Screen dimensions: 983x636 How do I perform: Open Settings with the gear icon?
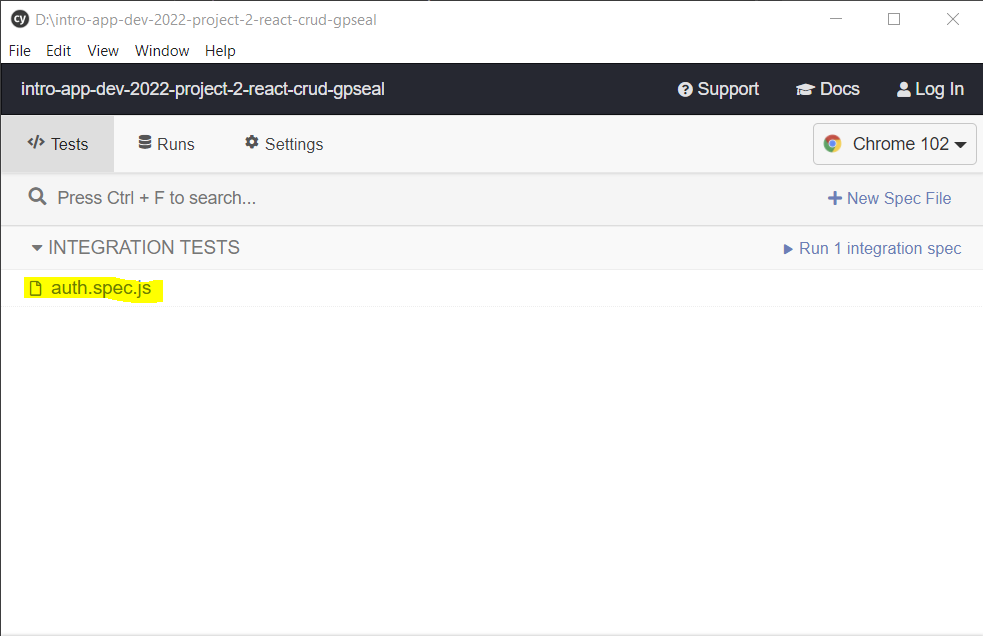[x=250, y=143]
